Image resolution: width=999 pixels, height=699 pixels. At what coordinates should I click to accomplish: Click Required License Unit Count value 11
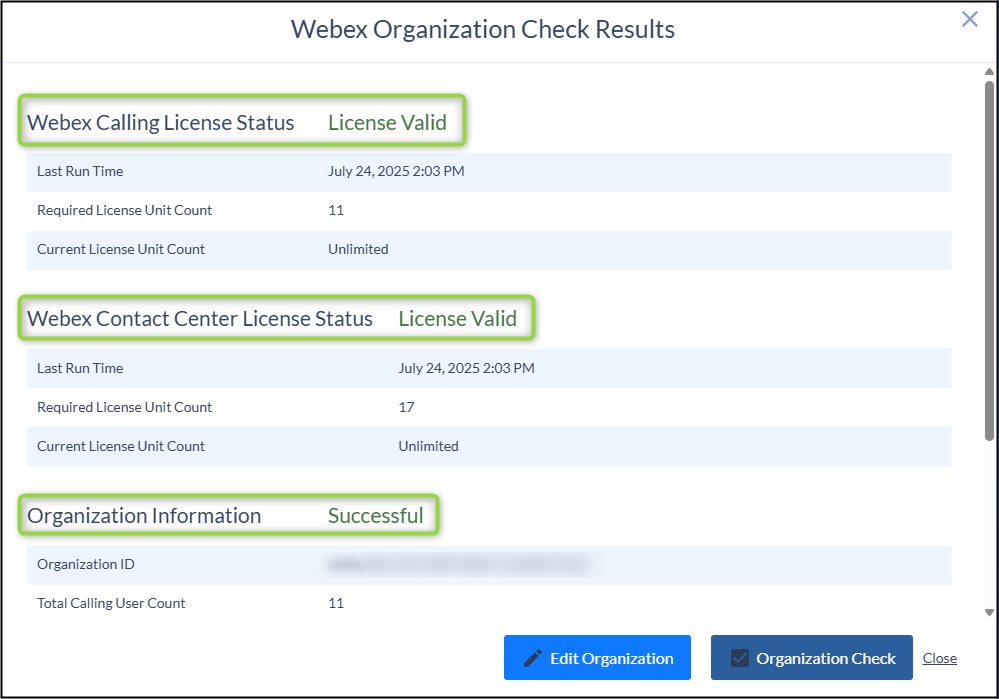(336, 210)
